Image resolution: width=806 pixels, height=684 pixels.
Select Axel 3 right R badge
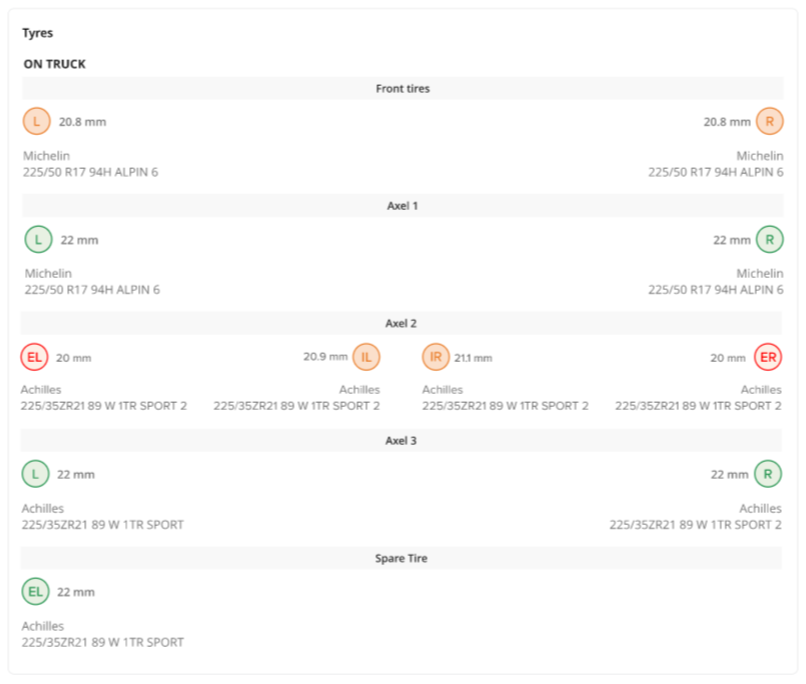coord(768,474)
